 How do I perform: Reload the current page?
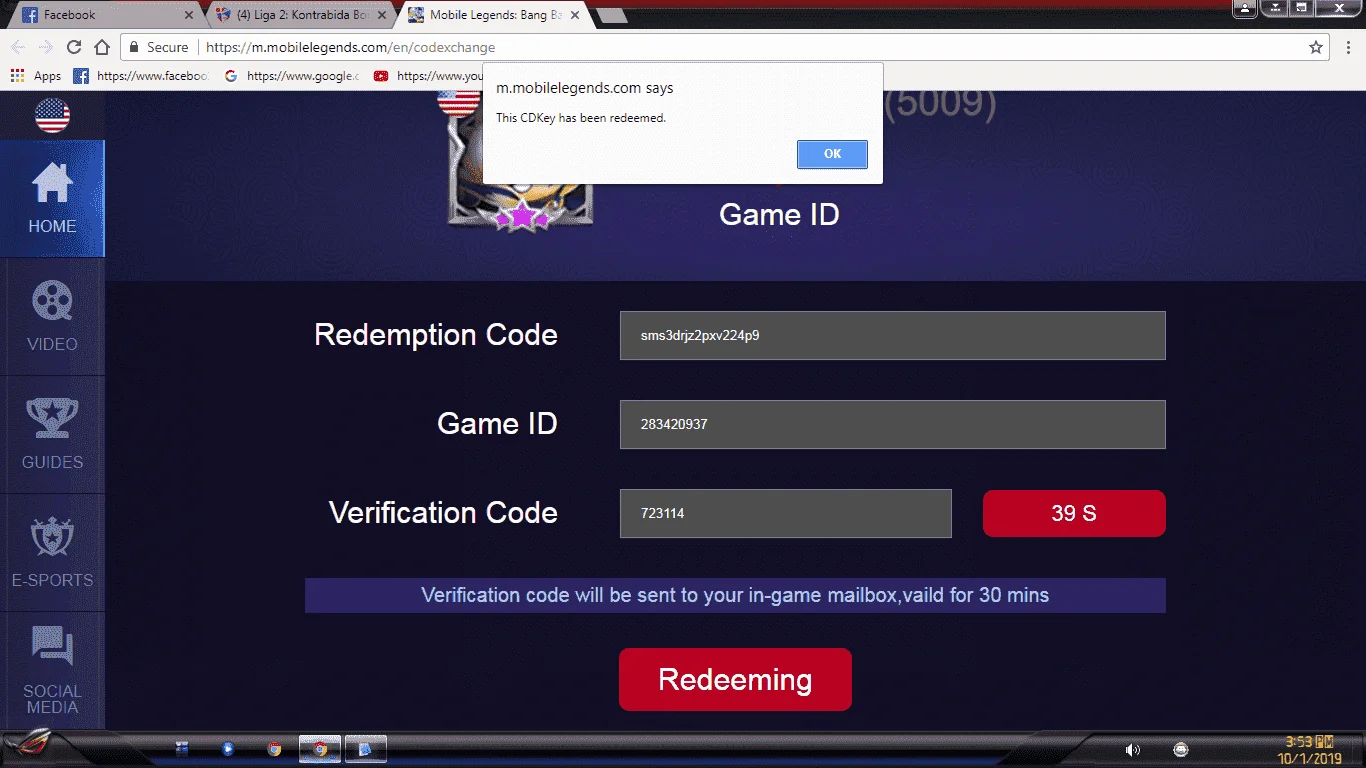[74, 47]
